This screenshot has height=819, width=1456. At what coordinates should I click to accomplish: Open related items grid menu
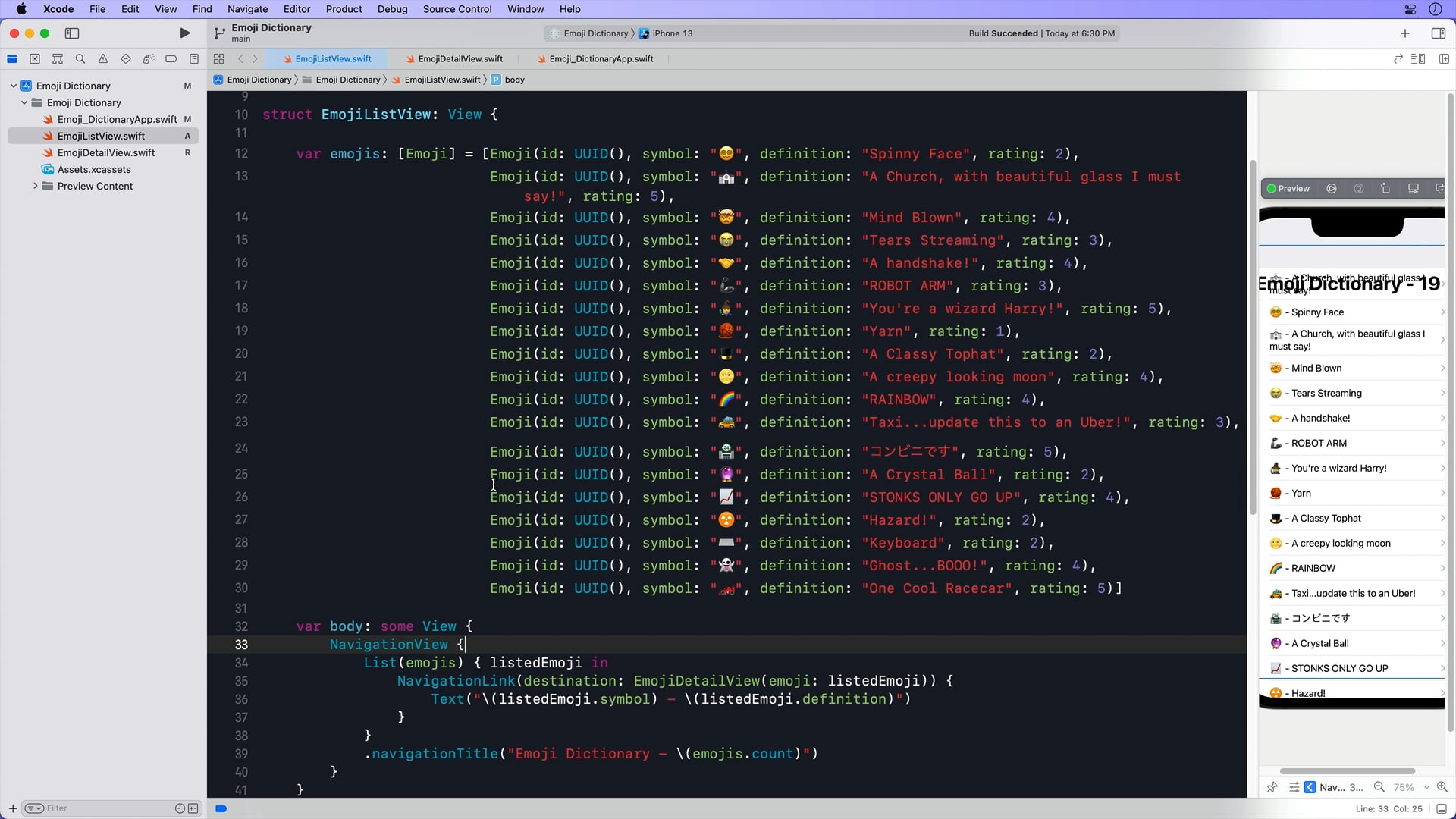[x=218, y=59]
